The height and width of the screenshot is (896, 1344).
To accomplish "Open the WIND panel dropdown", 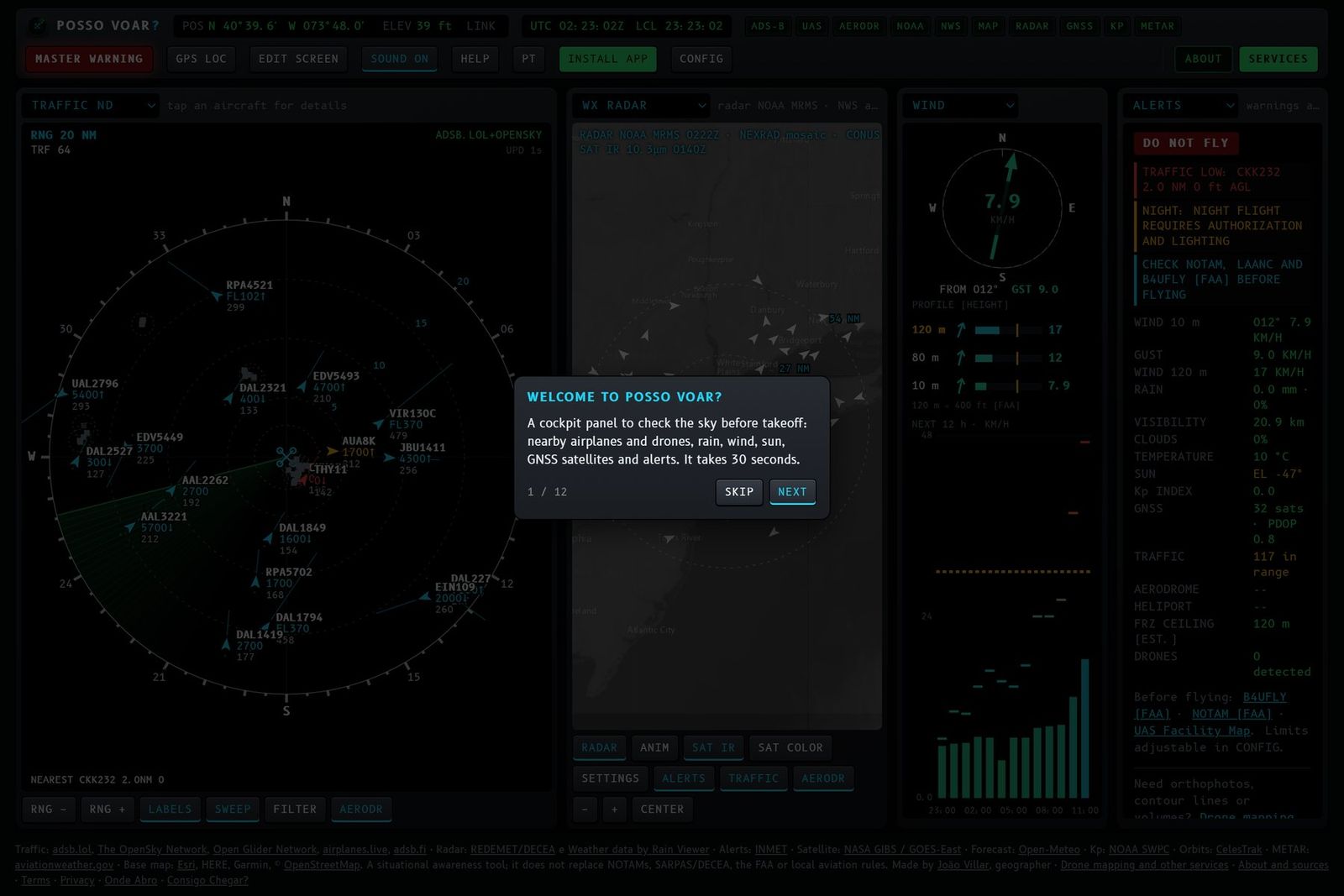I will click(960, 105).
